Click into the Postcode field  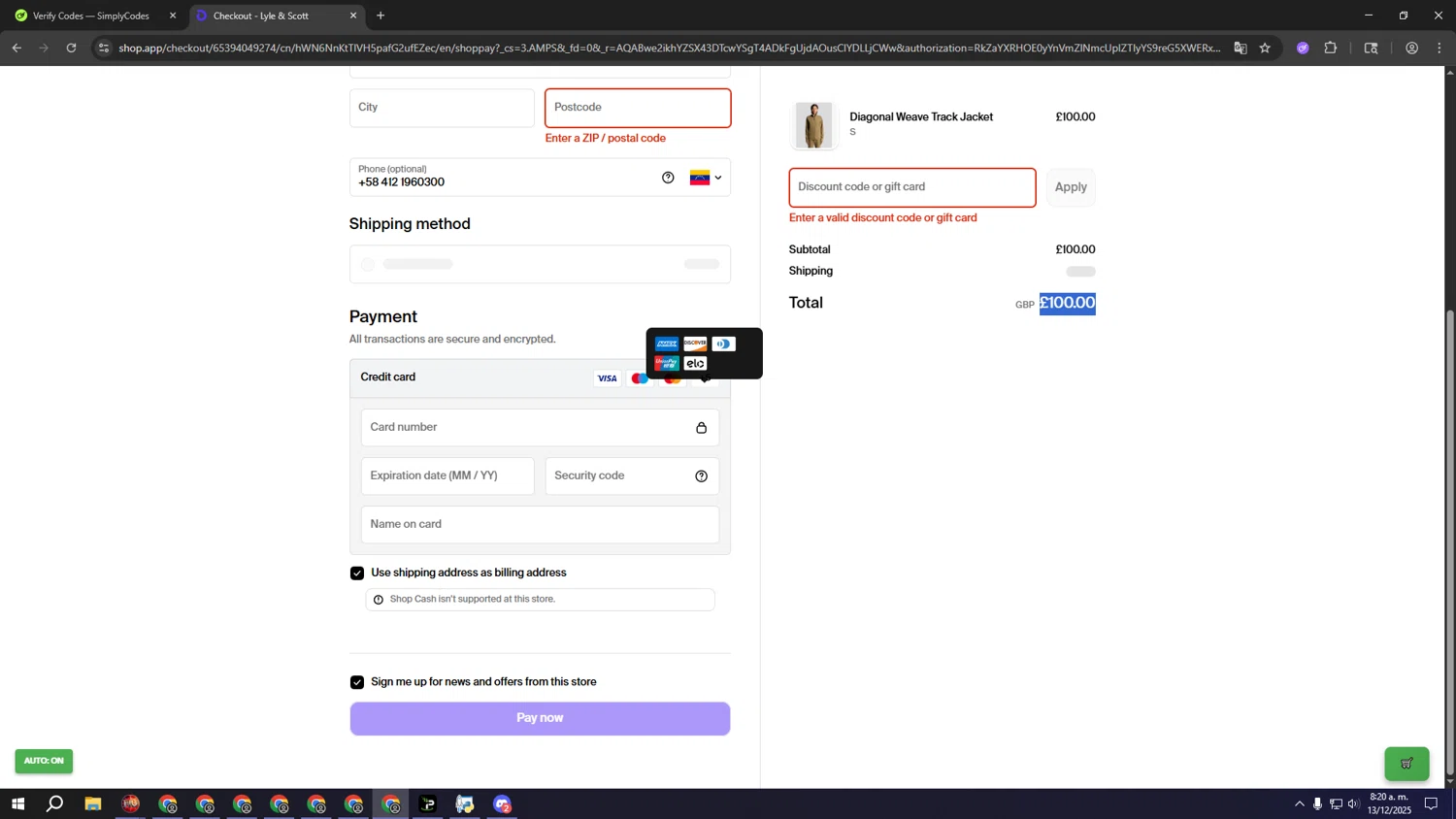tap(638, 108)
